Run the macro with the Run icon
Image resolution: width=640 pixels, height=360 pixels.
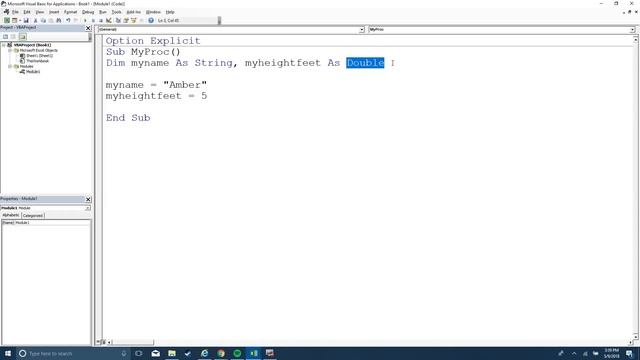pos(85,20)
